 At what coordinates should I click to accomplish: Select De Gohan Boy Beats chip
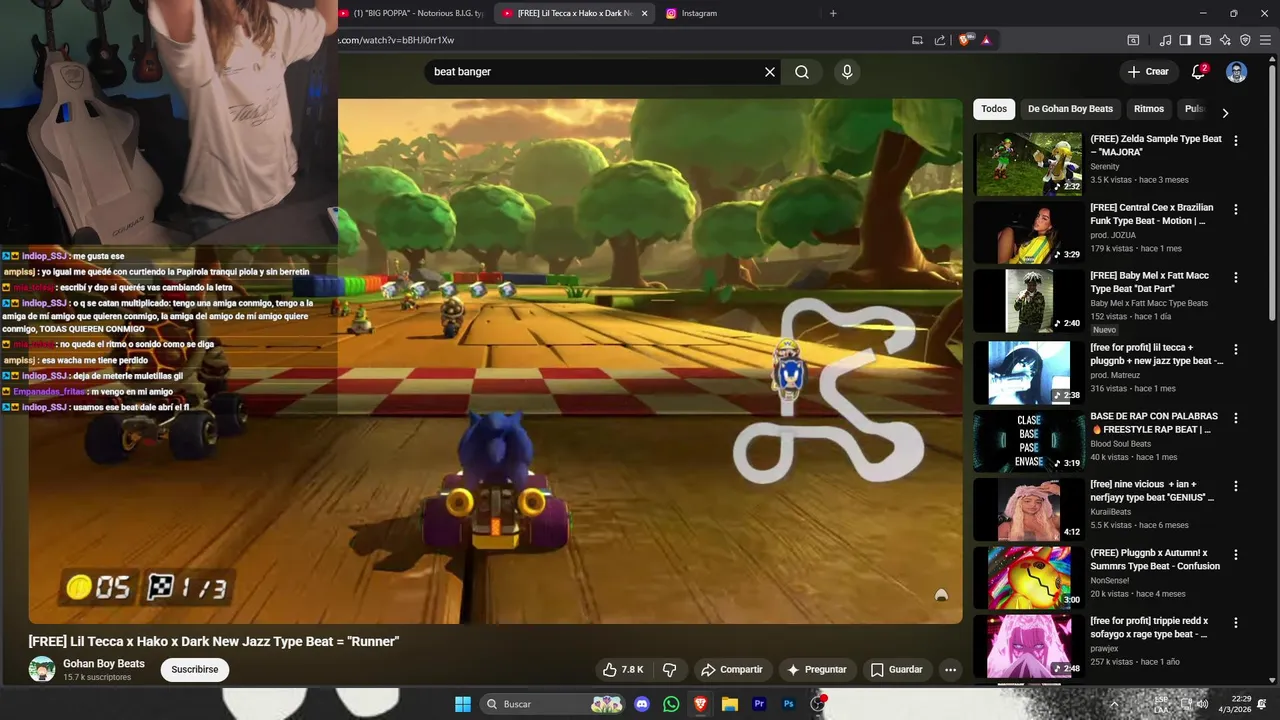tap(1070, 109)
